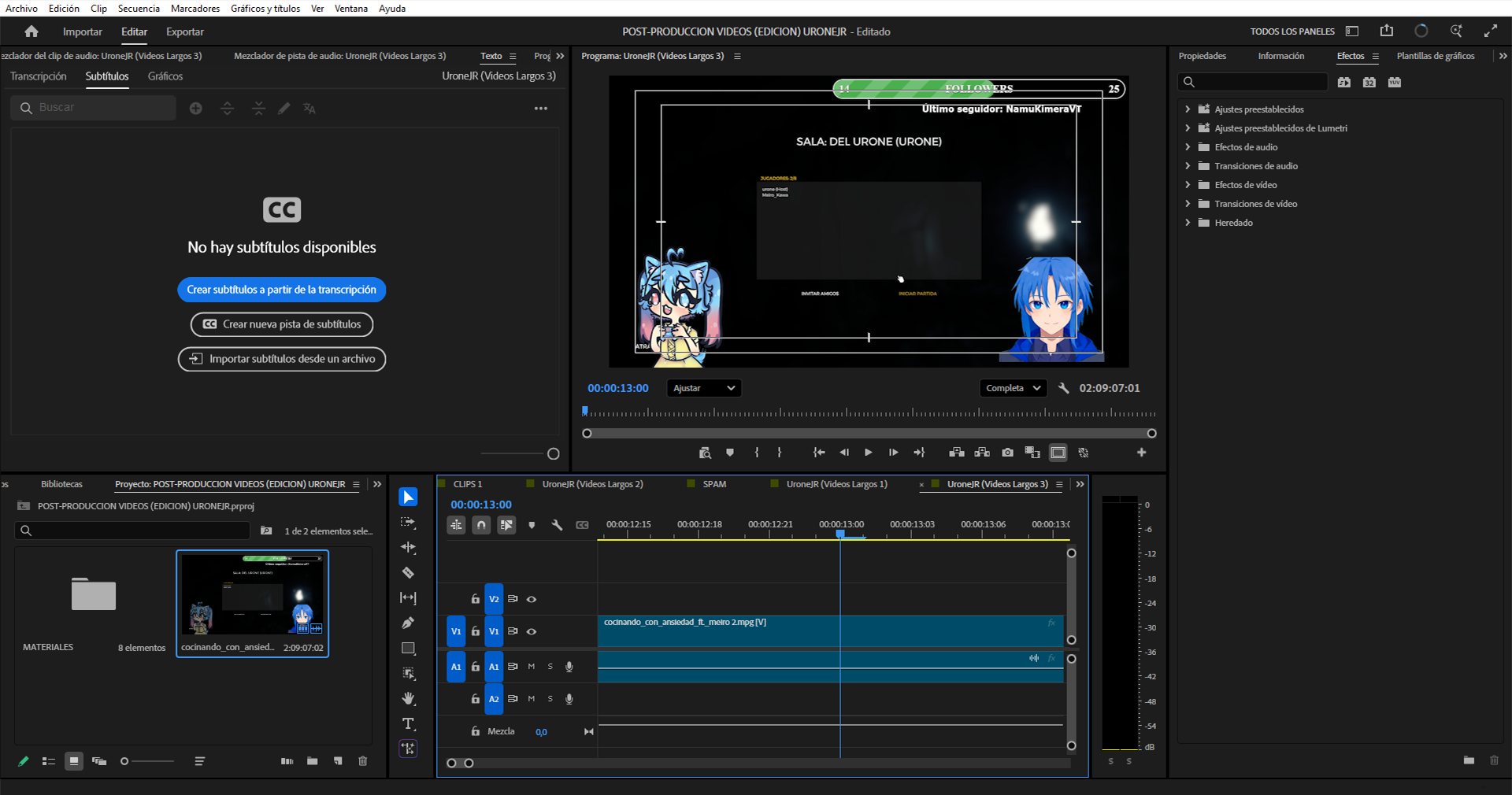Expand the Transiciones de audio folder
1512x795 pixels.
click(x=1188, y=166)
